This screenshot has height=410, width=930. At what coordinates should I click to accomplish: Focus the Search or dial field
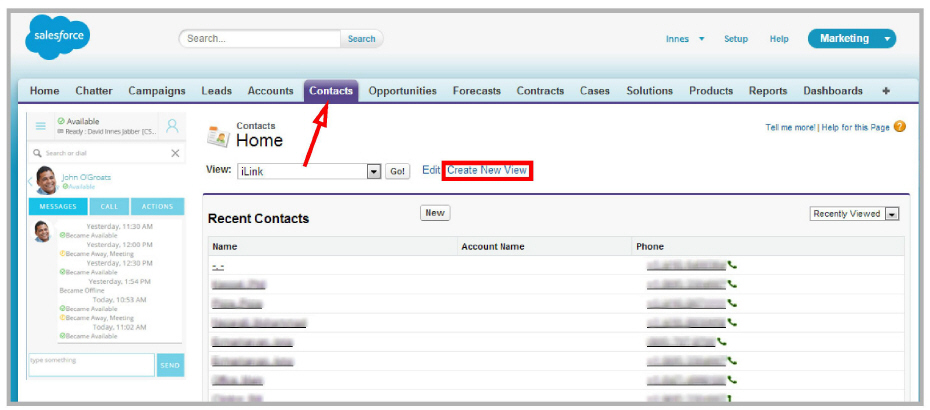(x=107, y=153)
